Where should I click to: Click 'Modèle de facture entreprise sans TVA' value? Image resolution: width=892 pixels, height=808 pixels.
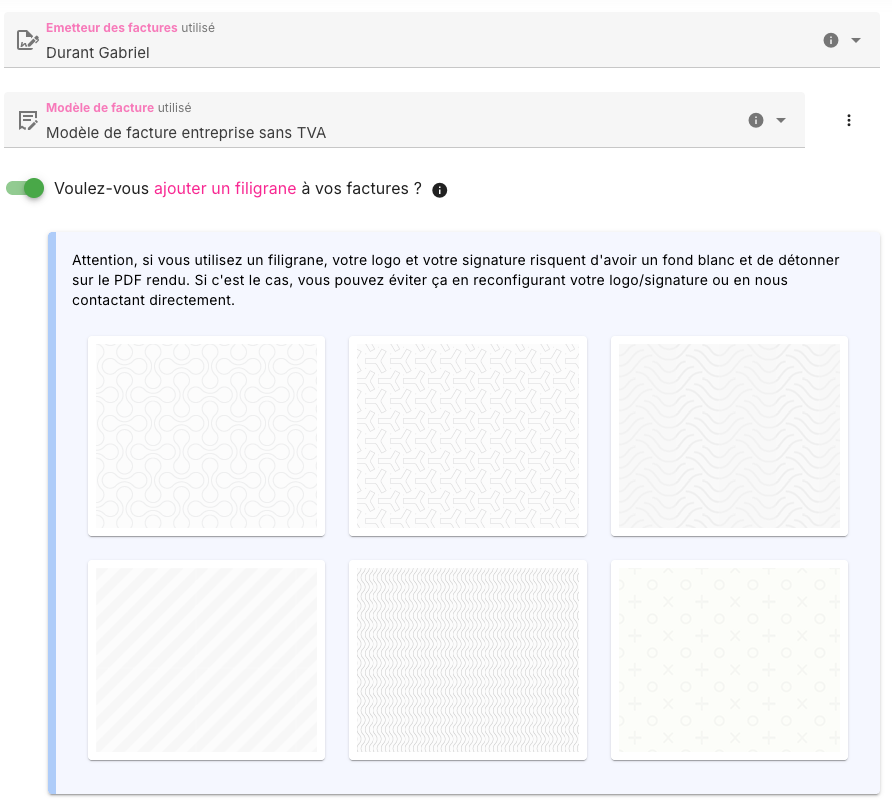(x=186, y=132)
